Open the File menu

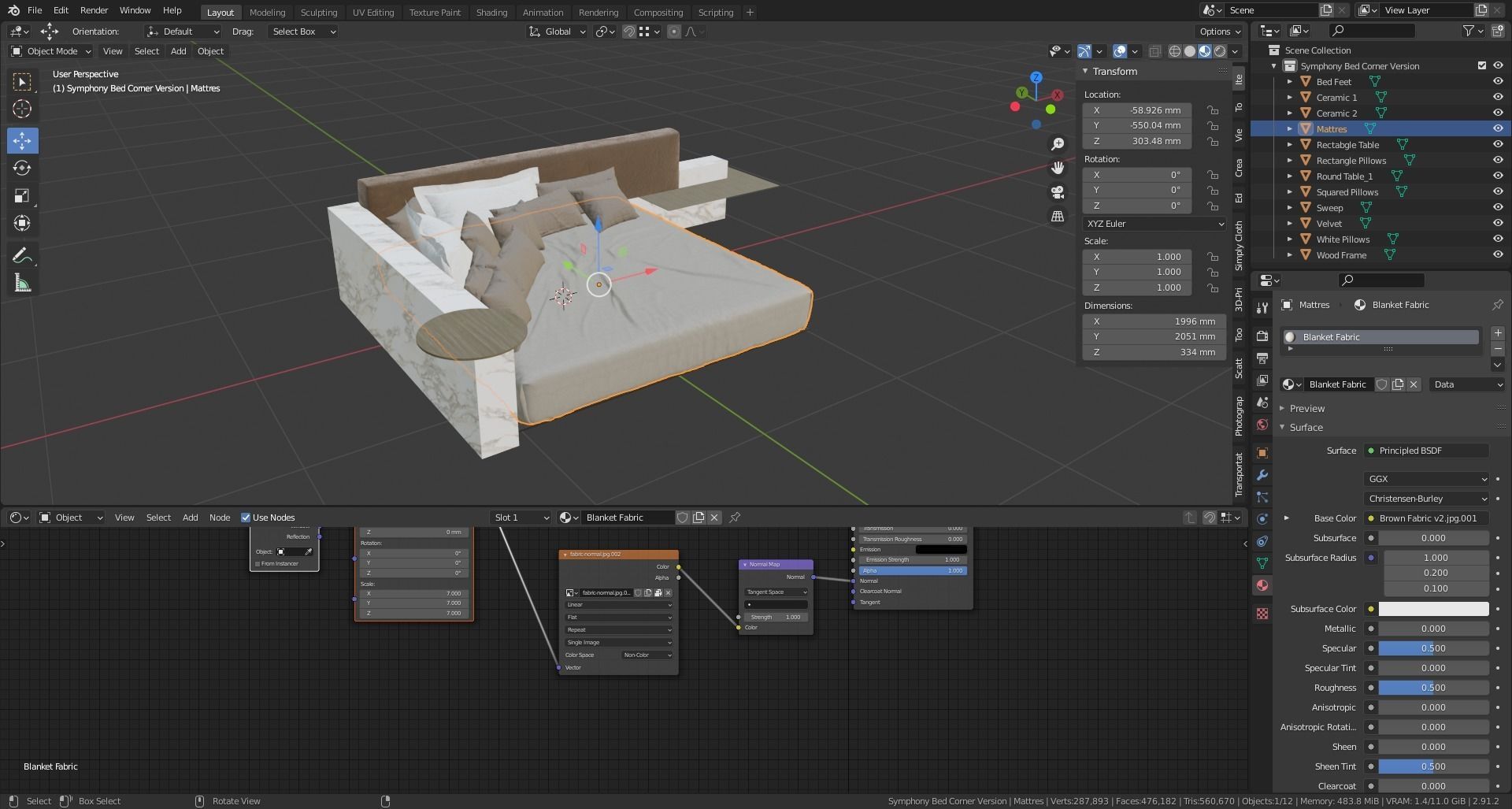click(x=35, y=10)
